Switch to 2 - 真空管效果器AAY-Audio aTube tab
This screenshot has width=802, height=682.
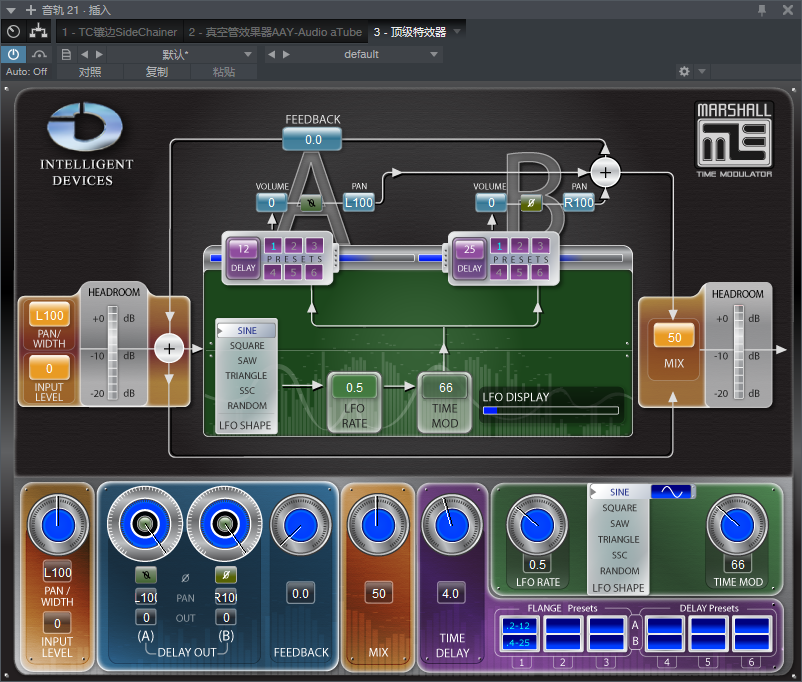[275, 32]
